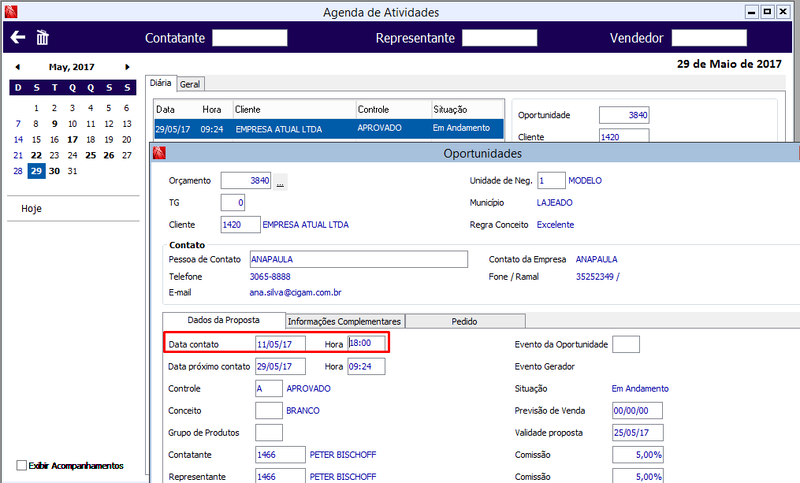Open the Pedido tab
800x483 pixels.
coord(464,321)
